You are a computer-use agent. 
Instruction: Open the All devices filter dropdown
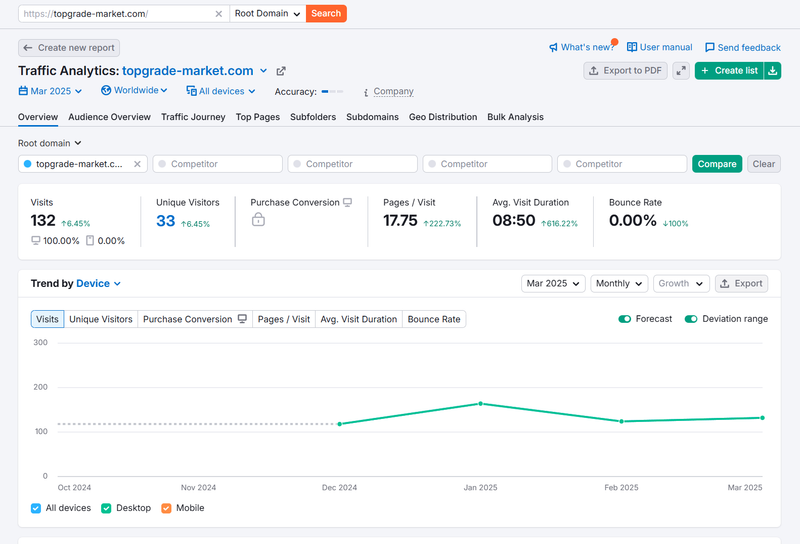(220, 91)
